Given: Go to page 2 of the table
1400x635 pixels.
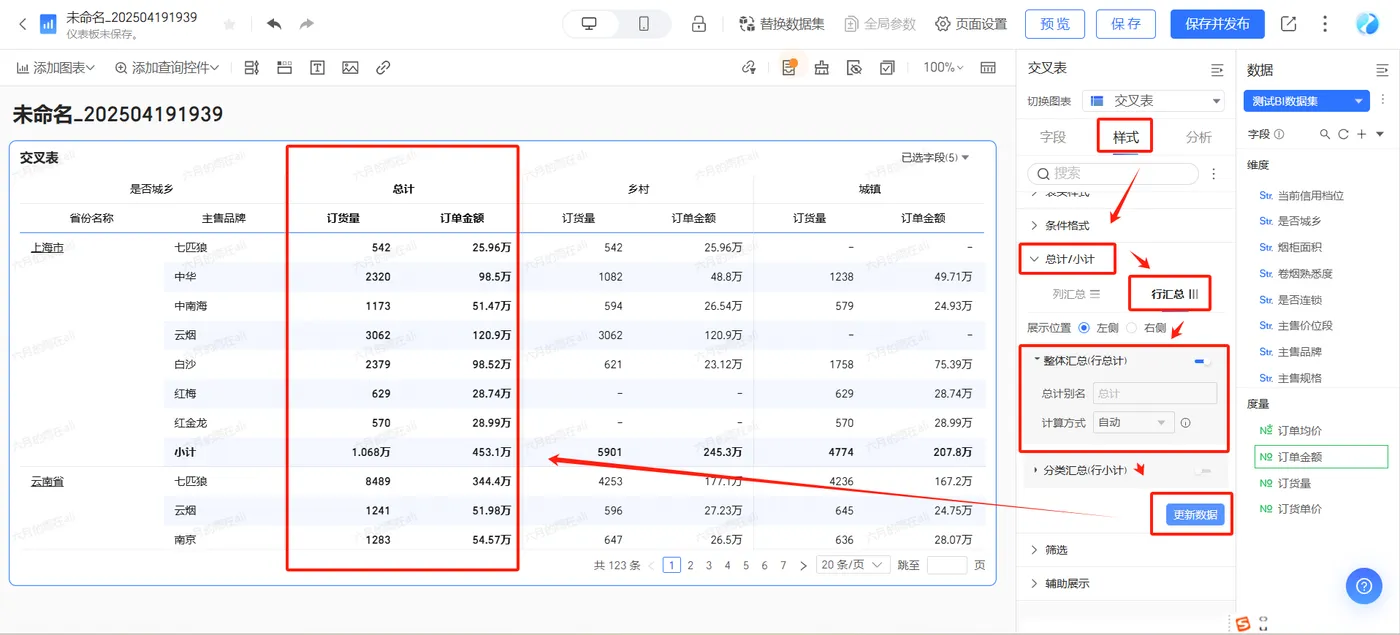Looking at the screenshot, I should point(690,565).
